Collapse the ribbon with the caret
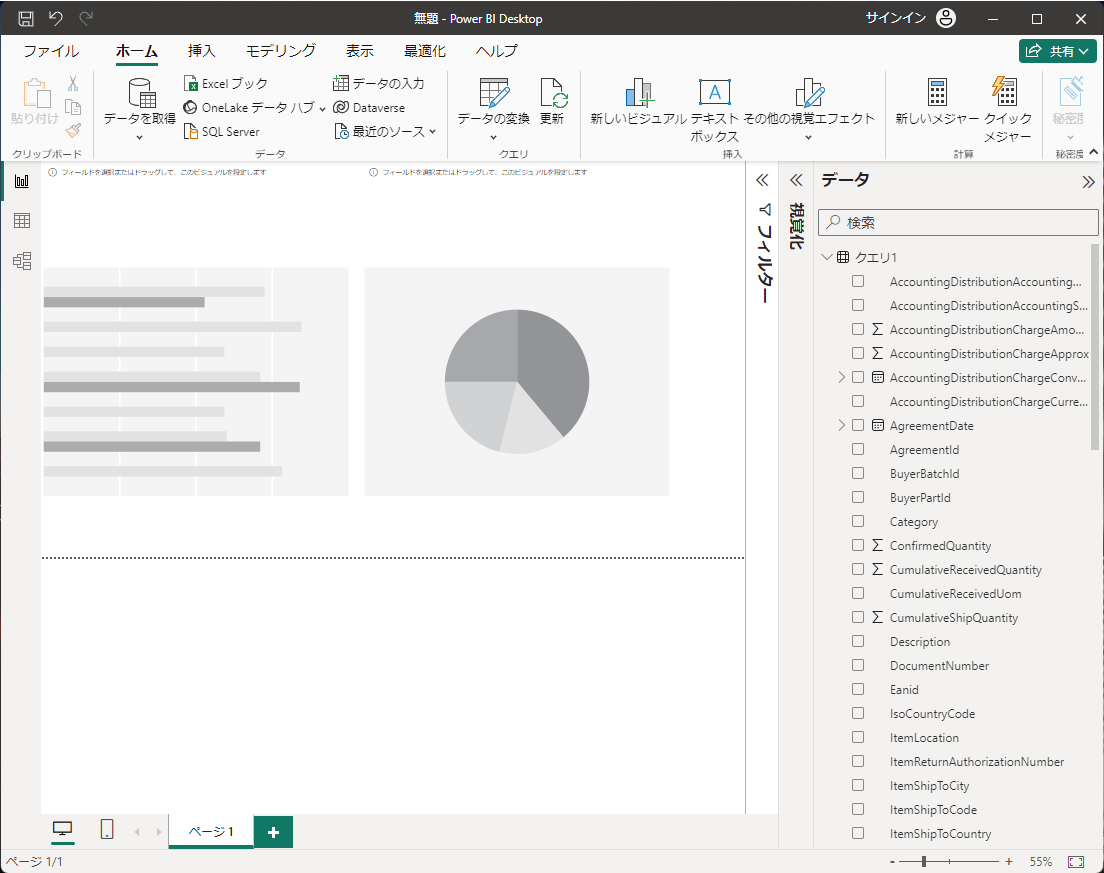1104x873 pixels. pos(1093,151)
